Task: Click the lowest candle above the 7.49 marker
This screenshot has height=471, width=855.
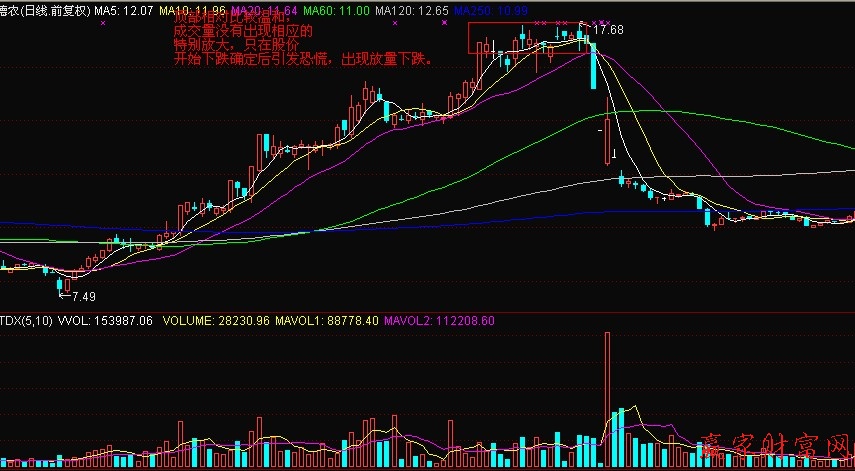Action: pos(59,284)
